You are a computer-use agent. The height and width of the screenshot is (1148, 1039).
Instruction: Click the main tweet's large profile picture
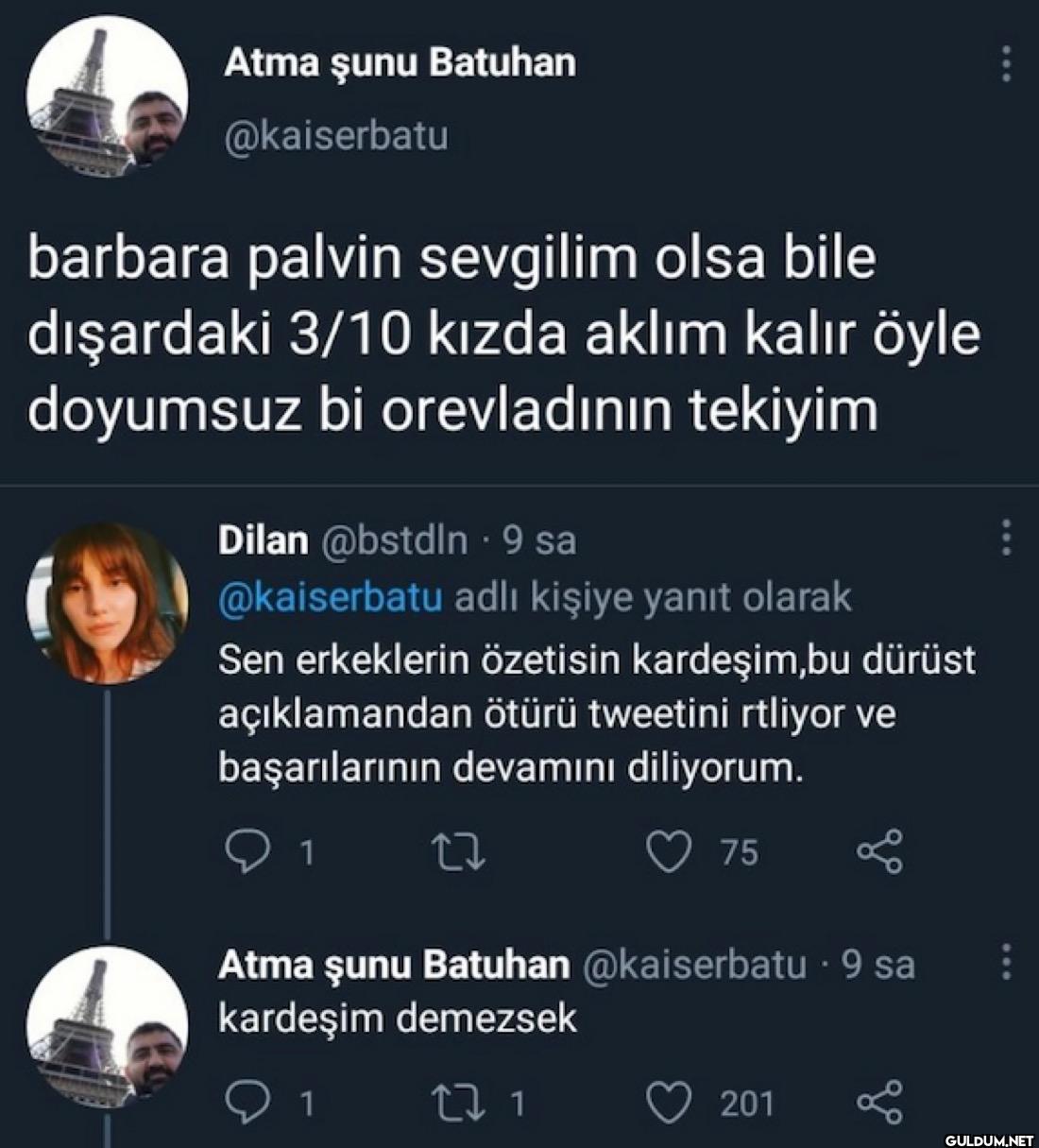coord(107,95)
